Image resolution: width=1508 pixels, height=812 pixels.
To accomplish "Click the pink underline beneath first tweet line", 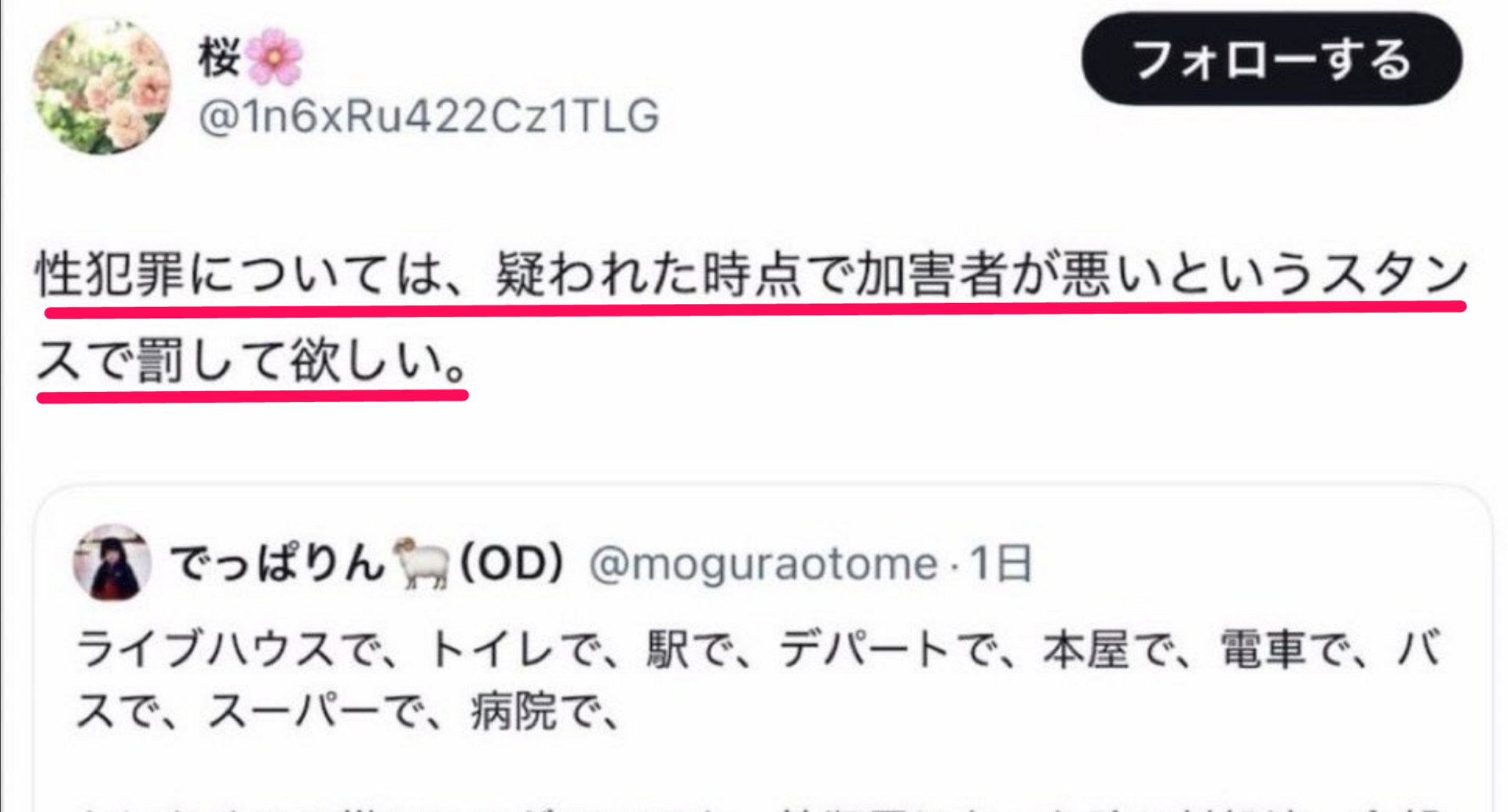I will coord(756,309).
